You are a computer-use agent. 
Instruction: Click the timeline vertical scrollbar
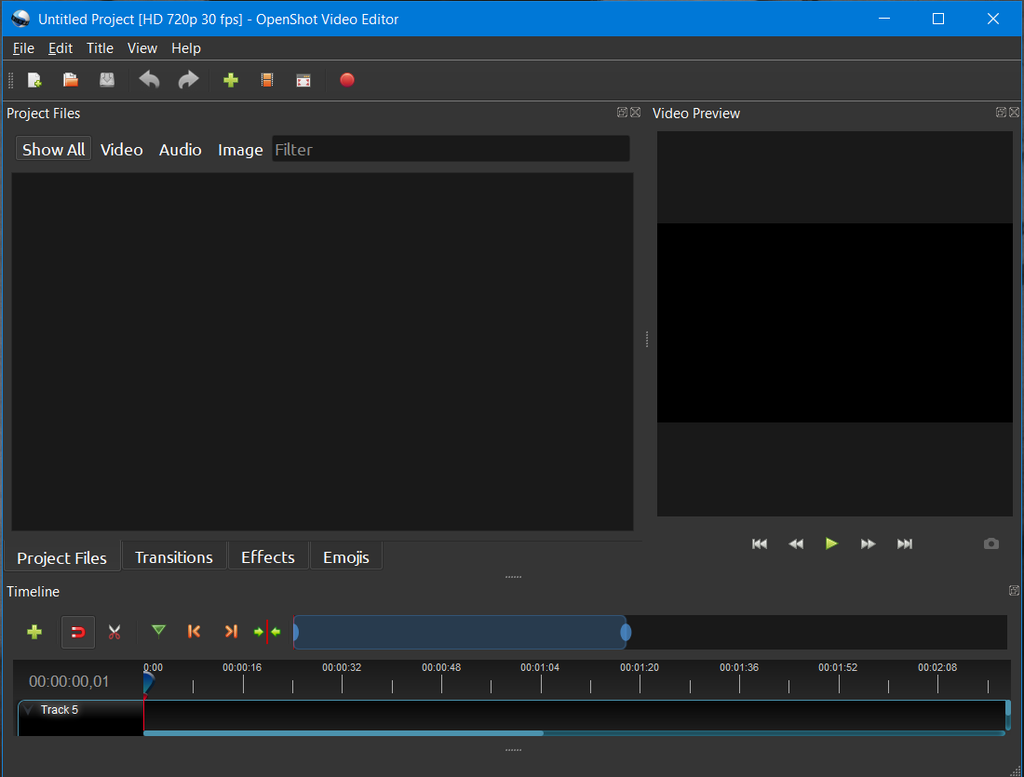(1008, 708)
